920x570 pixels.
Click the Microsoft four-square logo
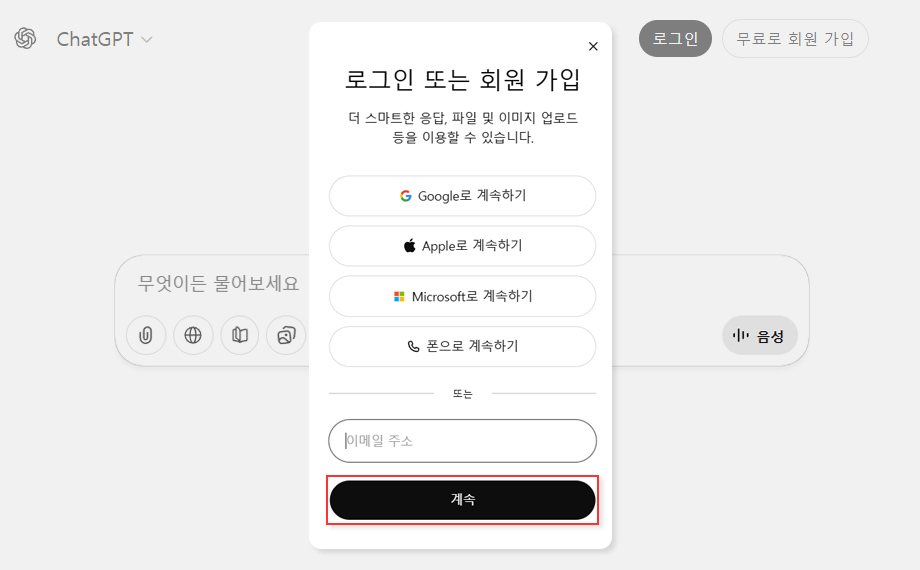point(400,296)
